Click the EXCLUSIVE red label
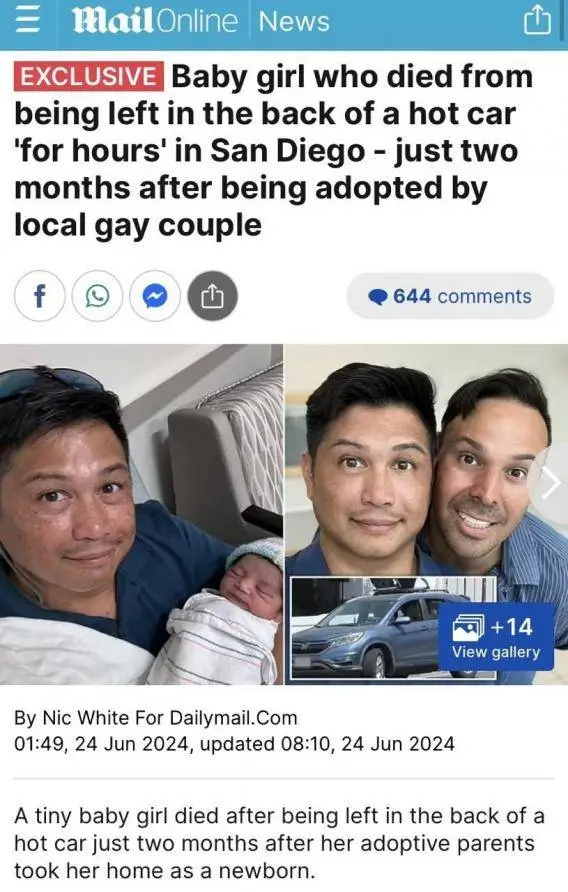This screenshot has height=892, width=568. coord(89,76)
